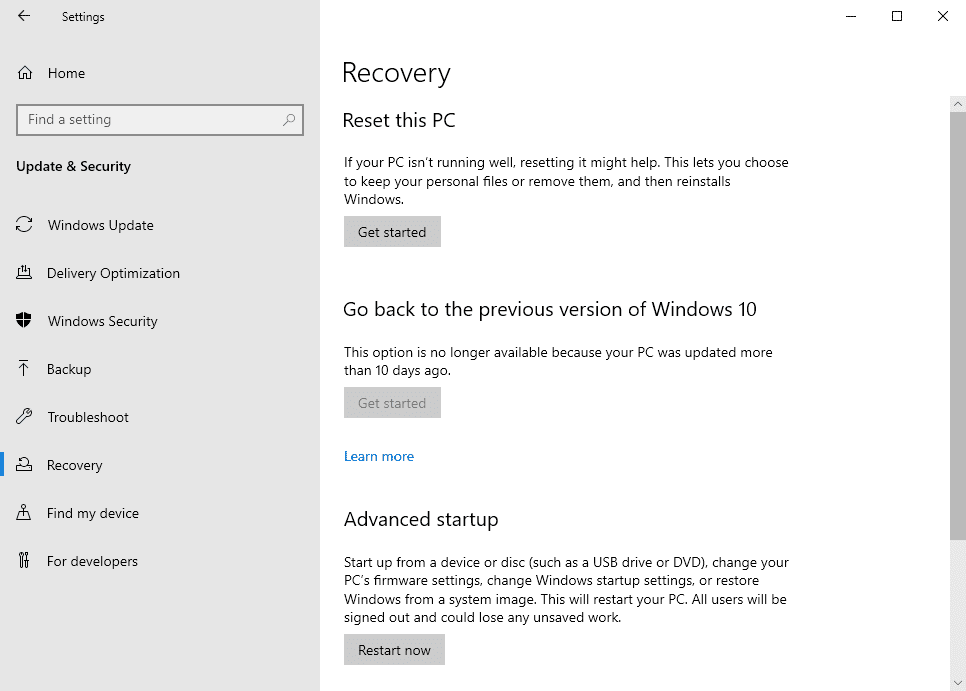Click Restart now under Advanced startup
Viewport: 966px width, 691px height.
(394, 650)
